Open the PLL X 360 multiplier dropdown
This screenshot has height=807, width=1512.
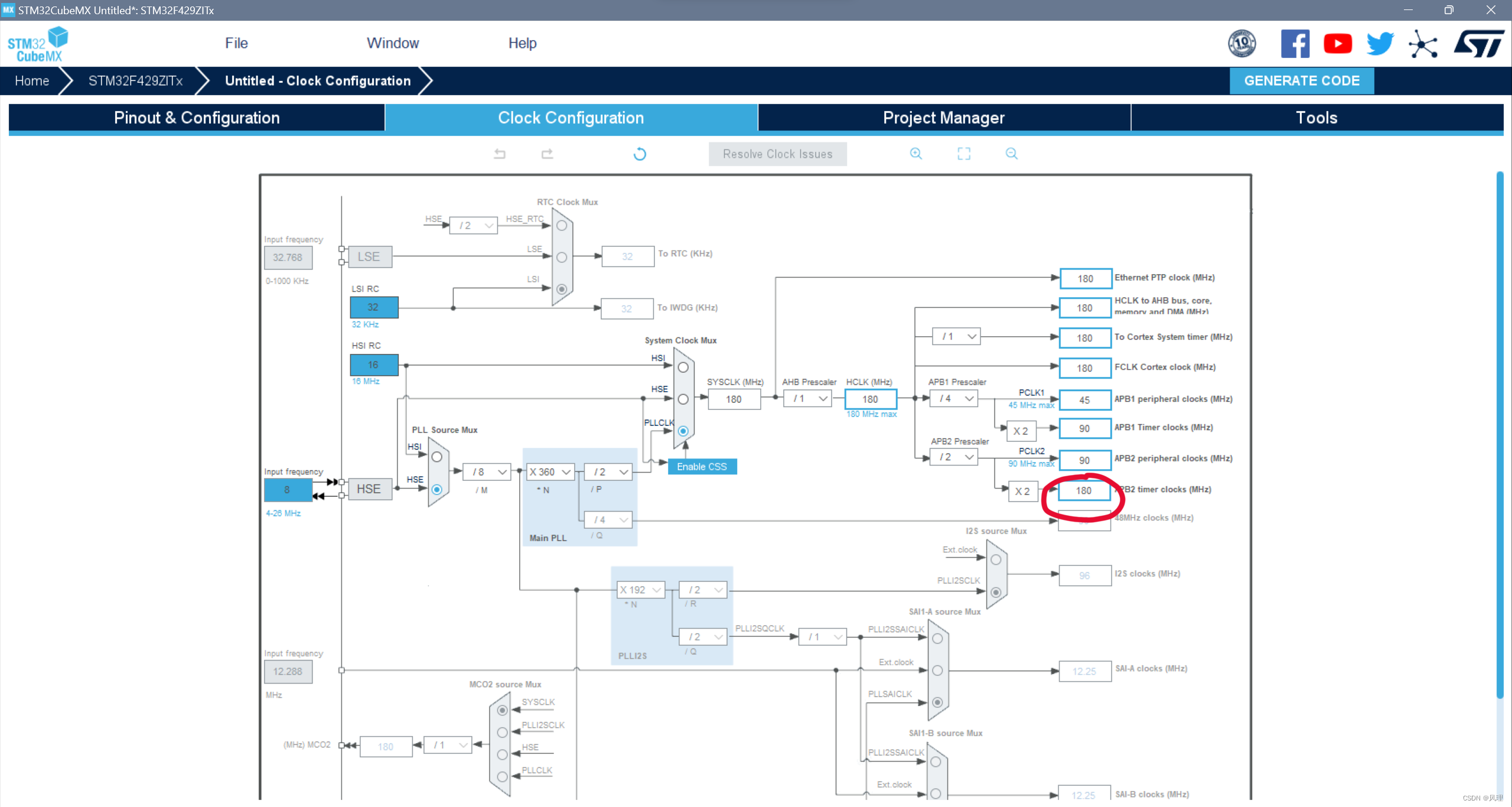point(550,472)
